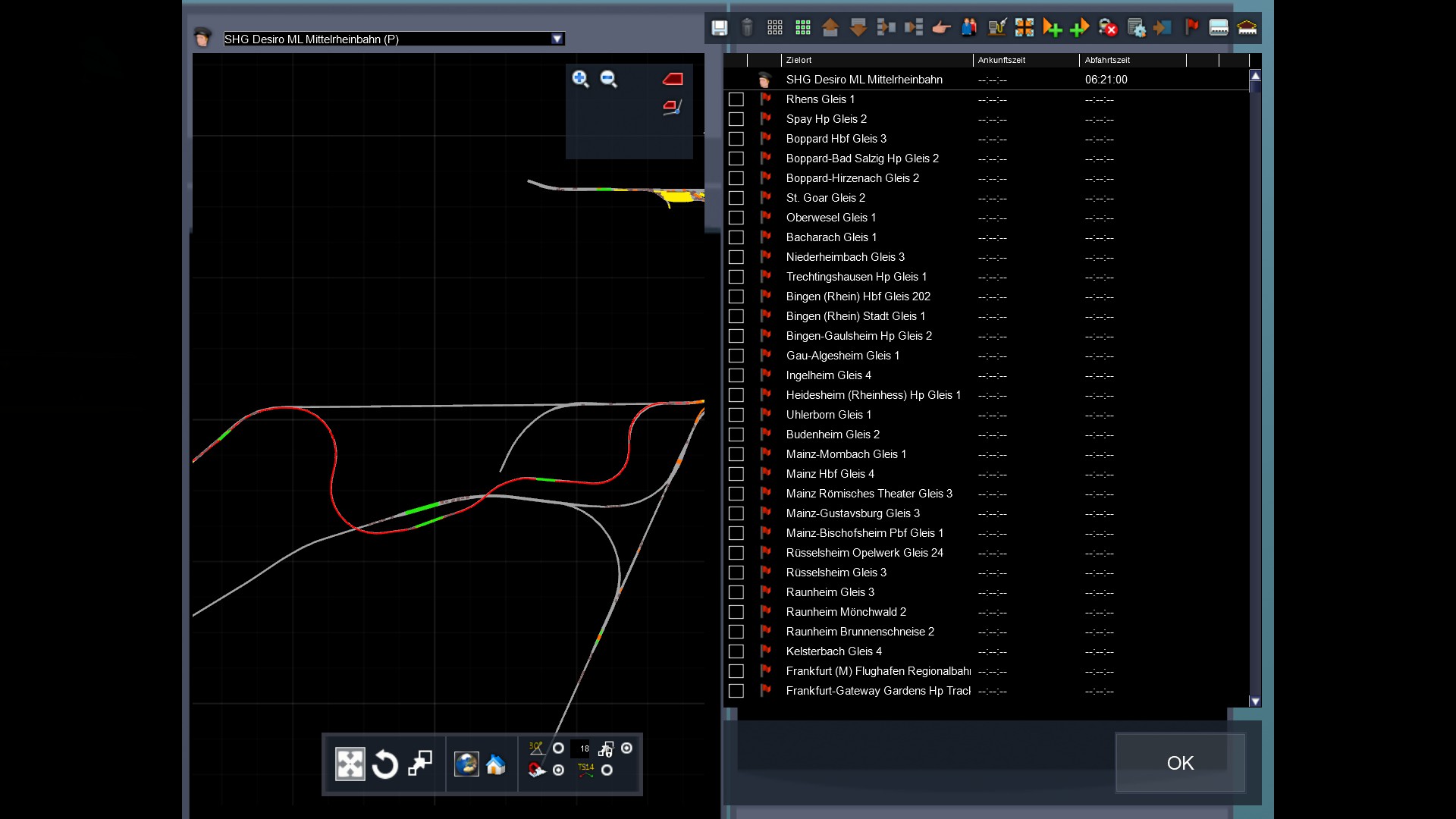Click the green grid select-all icon
1456x819 pixels.
tap(803, 28)
